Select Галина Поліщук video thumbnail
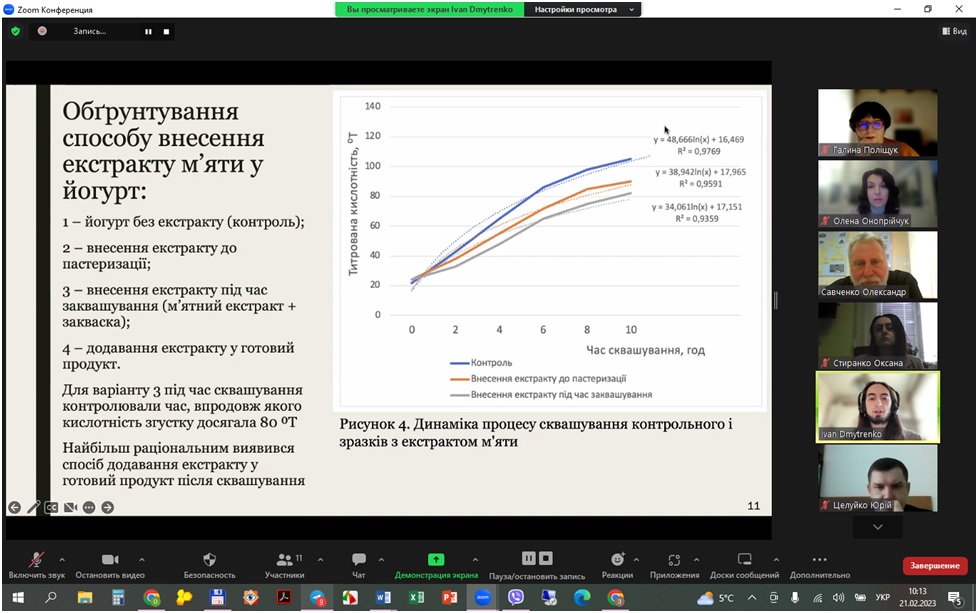The height and width of the screenshot is (613, 978). tap(878, 122)
